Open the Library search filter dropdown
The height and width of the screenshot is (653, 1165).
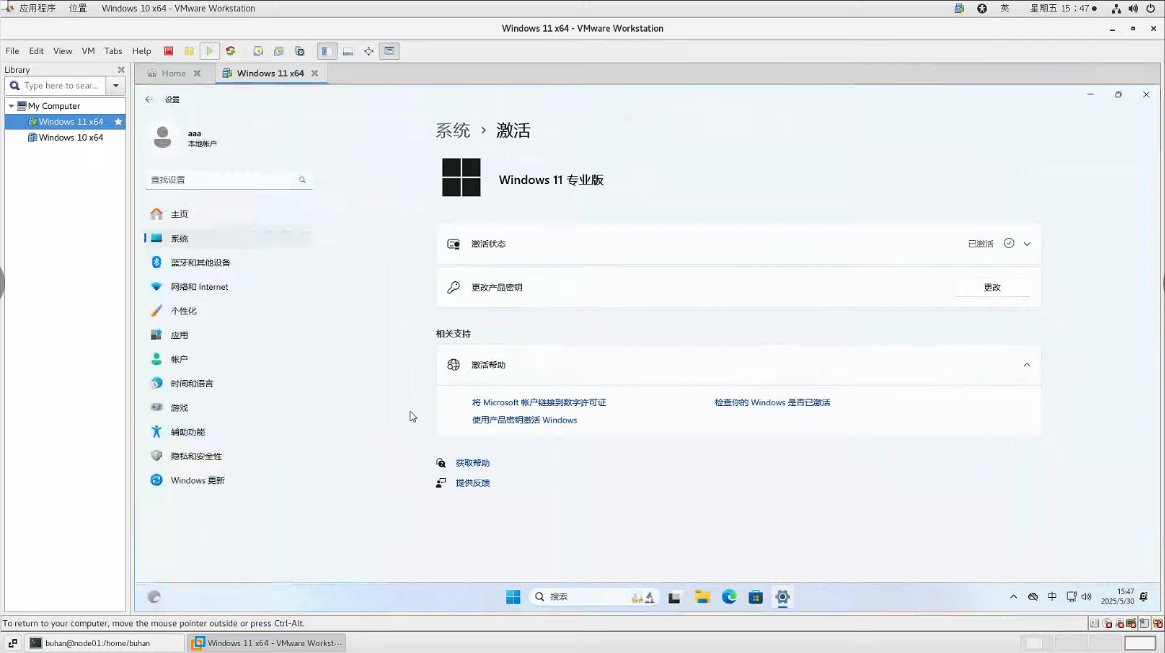[x=116, y=85]
